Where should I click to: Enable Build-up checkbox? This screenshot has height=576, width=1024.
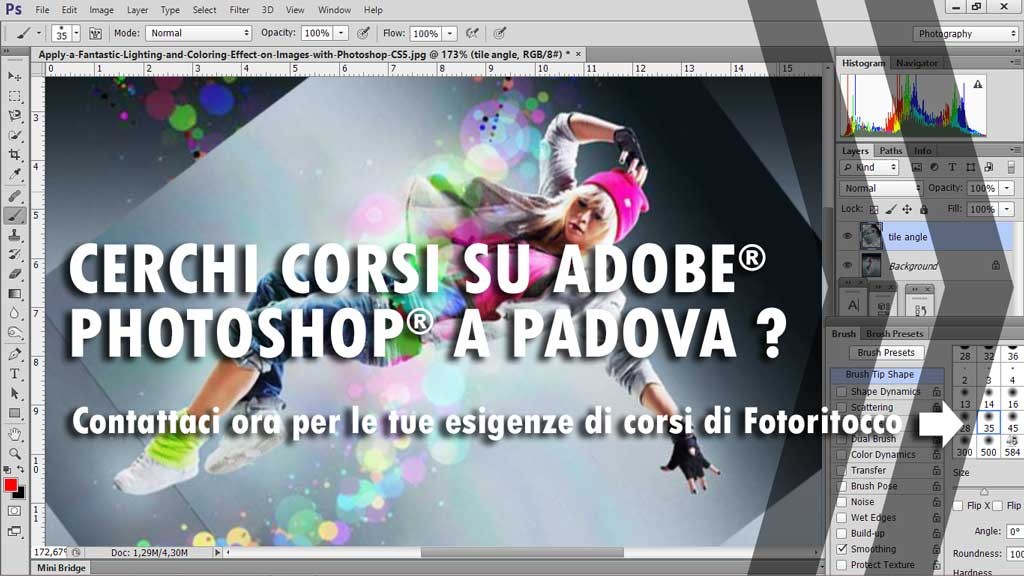(x=842, y=533)
